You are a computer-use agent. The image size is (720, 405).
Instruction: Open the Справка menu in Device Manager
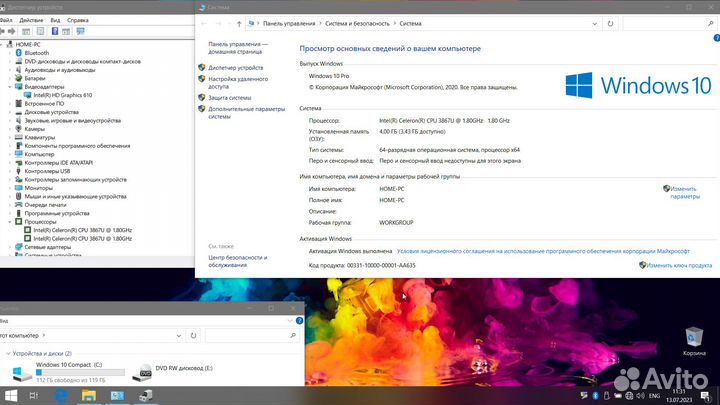click(x=78, y=20)
